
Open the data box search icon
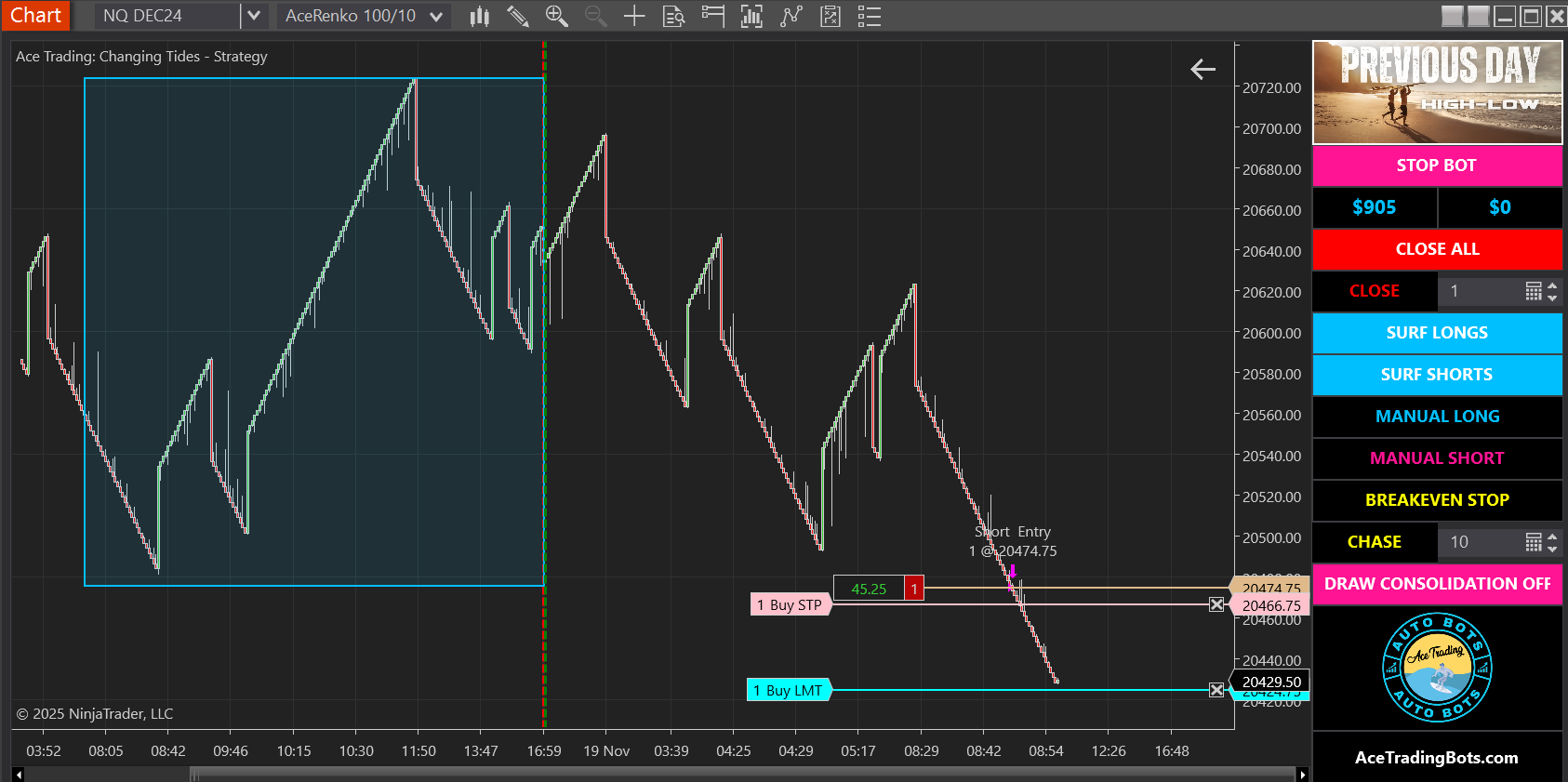tap(674, 16)
